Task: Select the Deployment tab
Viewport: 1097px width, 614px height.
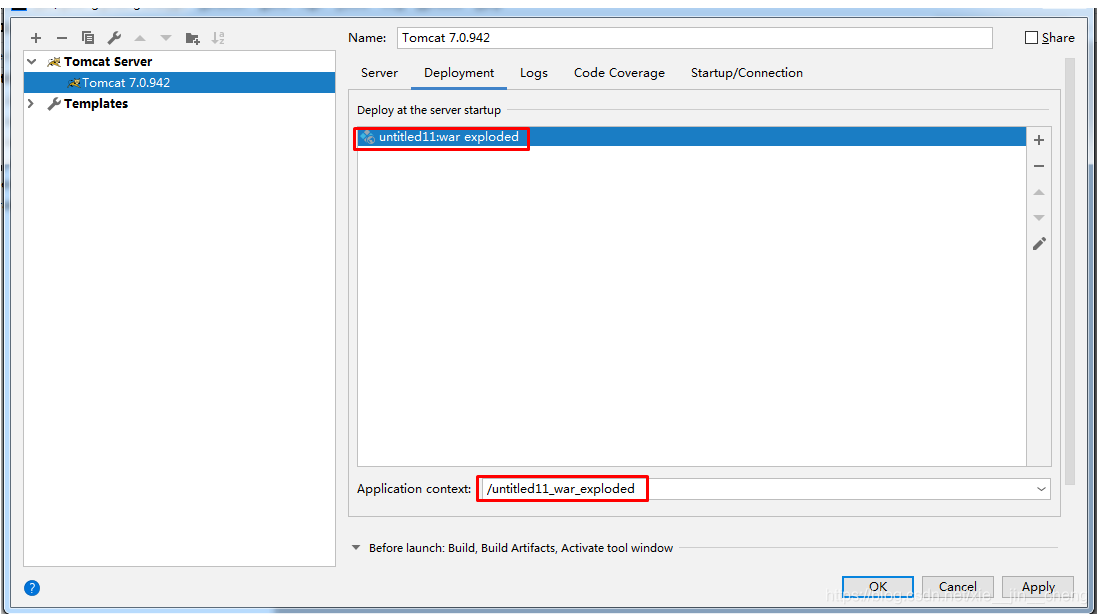Action: 459,73
